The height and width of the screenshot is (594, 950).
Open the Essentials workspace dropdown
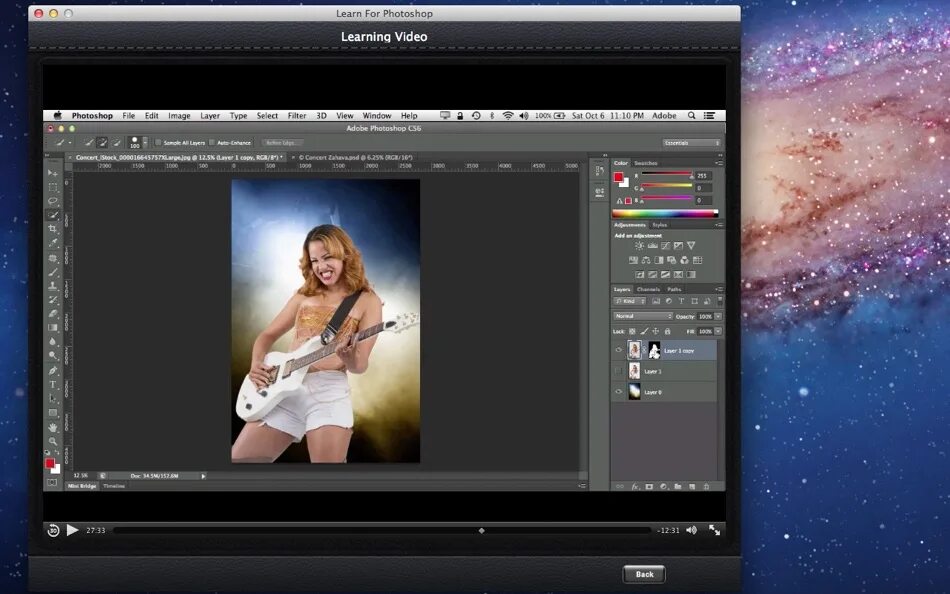click(693, 143)
